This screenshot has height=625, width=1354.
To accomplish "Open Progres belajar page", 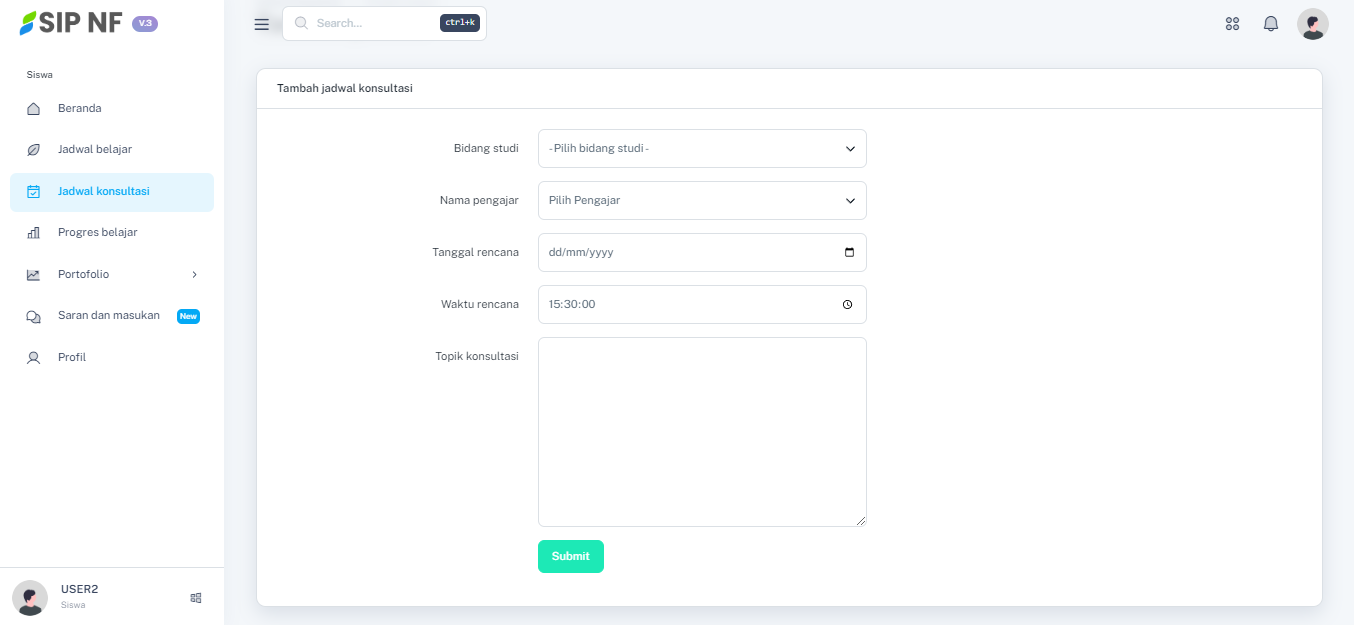I will 98,233.
